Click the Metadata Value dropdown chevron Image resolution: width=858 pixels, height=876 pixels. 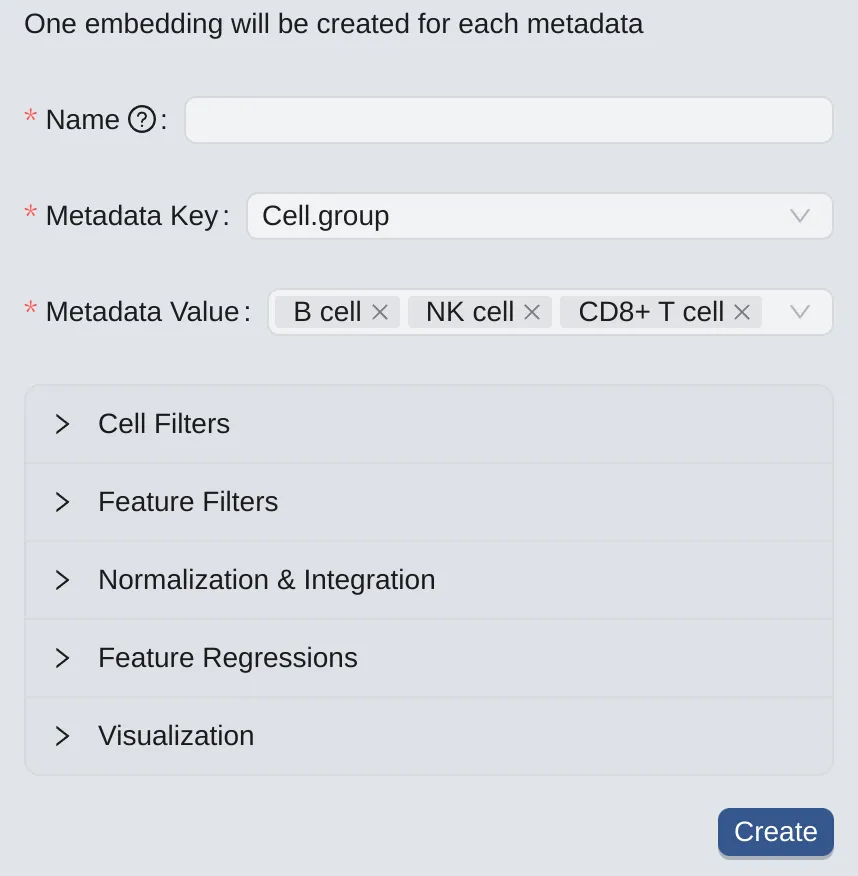pos(799,312)
